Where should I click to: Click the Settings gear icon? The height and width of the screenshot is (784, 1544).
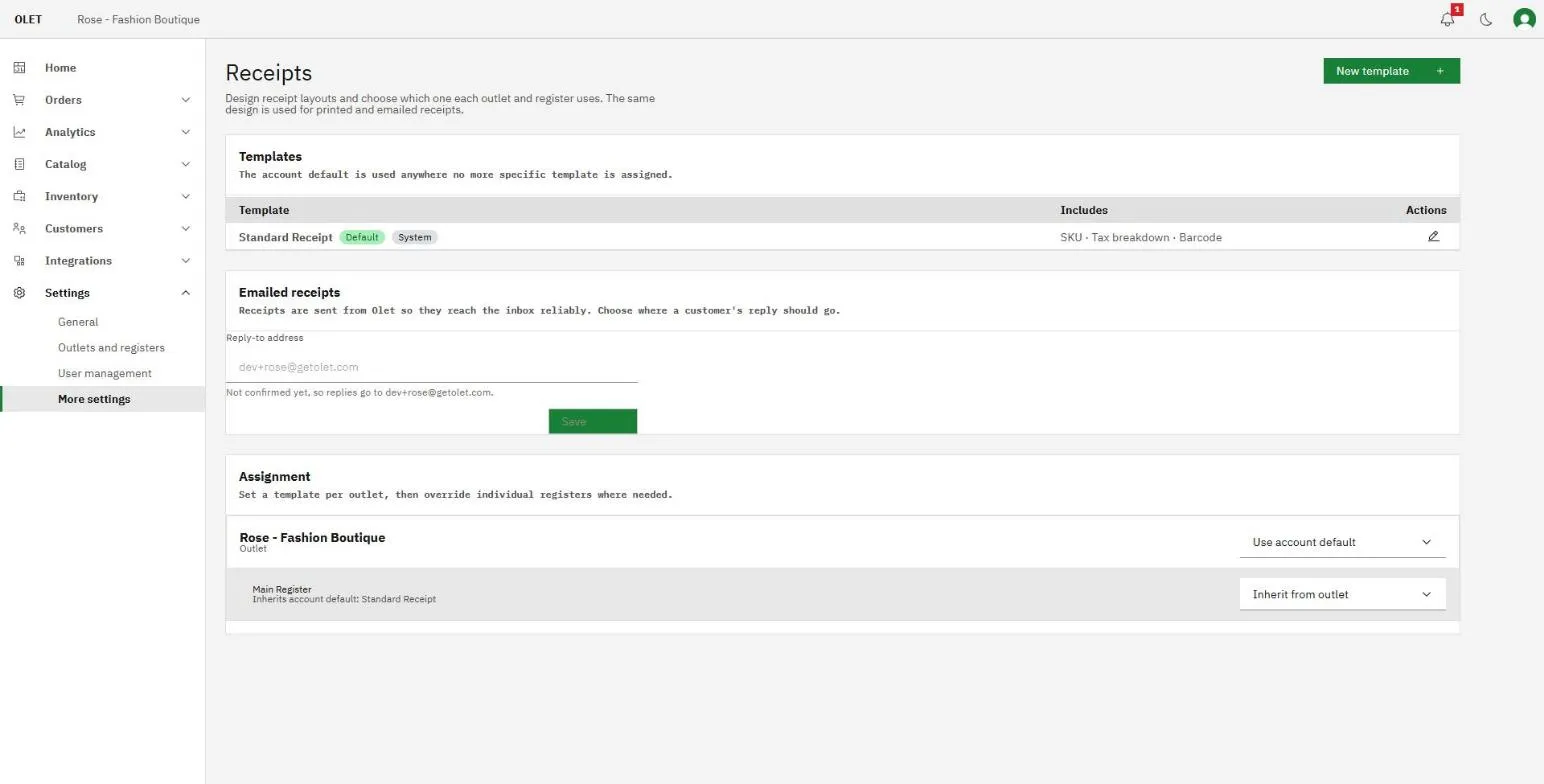pyautogui.click(x=19, y=293)
